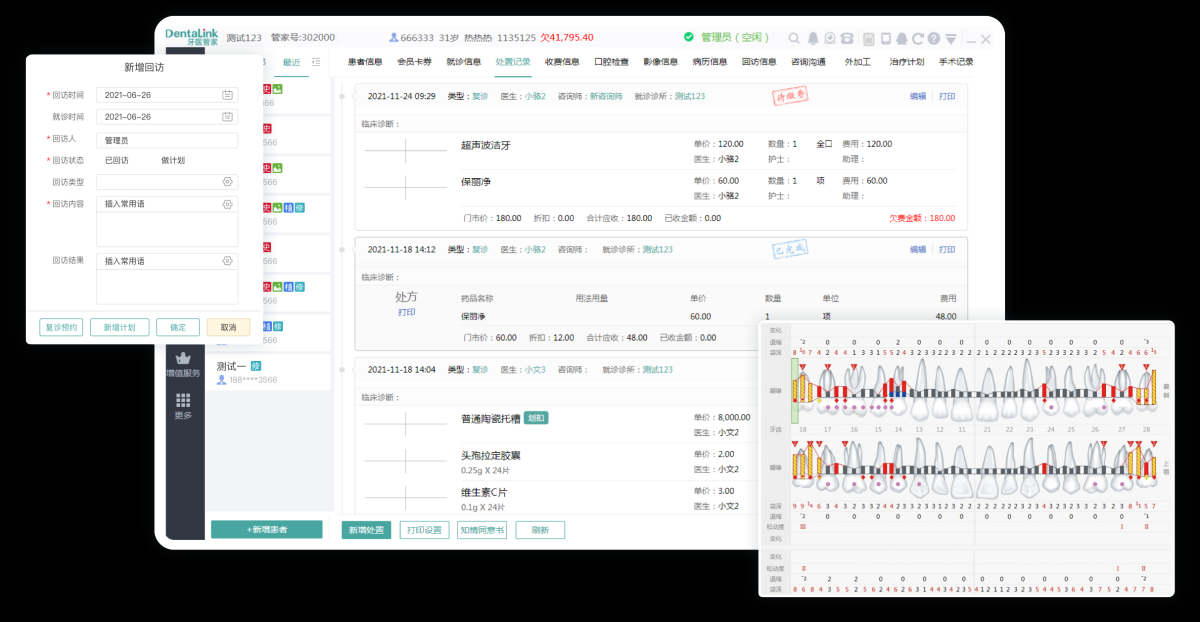
Task: Open 增值服务 crown icon in sidebar
Action: point(183,359)
